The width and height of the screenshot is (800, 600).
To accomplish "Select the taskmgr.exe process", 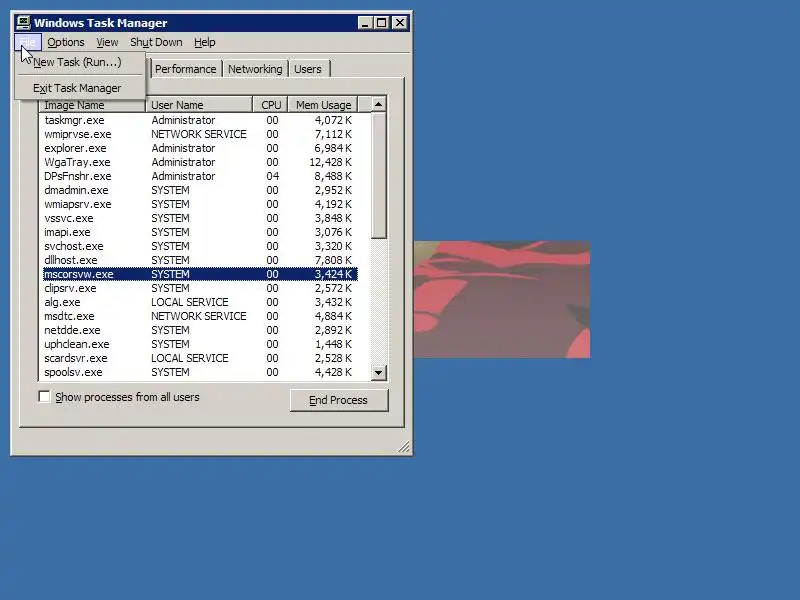I will tap(200, 120).
